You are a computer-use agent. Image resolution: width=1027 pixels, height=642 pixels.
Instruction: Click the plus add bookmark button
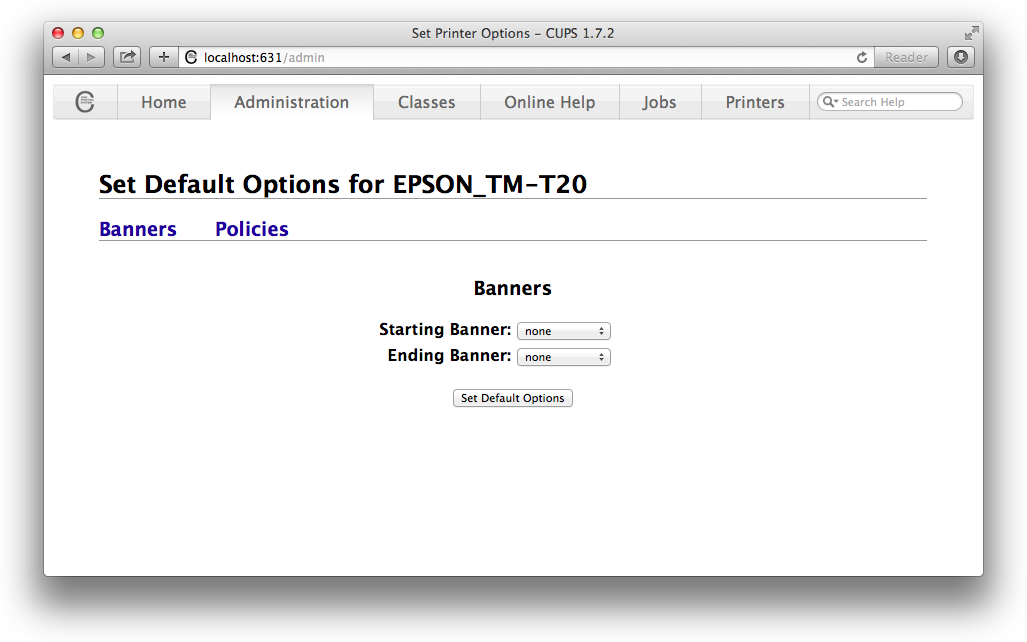coord(164,57)
